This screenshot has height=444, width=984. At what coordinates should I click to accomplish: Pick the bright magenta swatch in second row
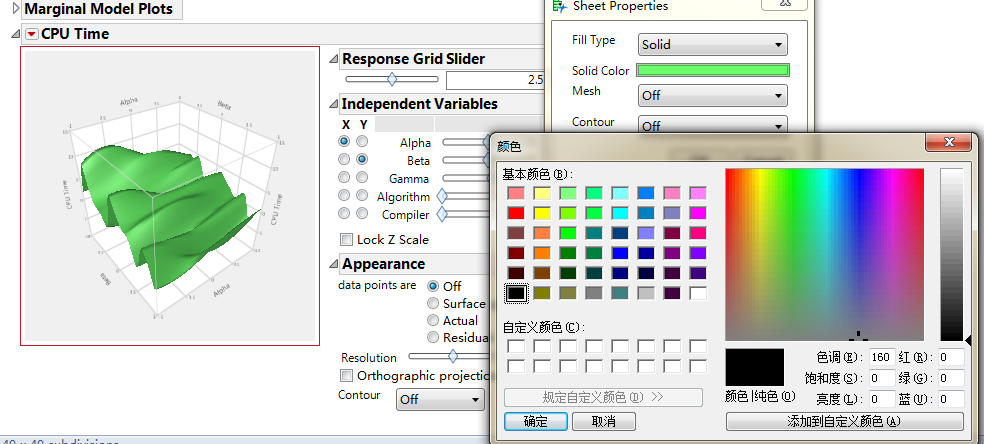pyautogui.click(x=697, y=213)
